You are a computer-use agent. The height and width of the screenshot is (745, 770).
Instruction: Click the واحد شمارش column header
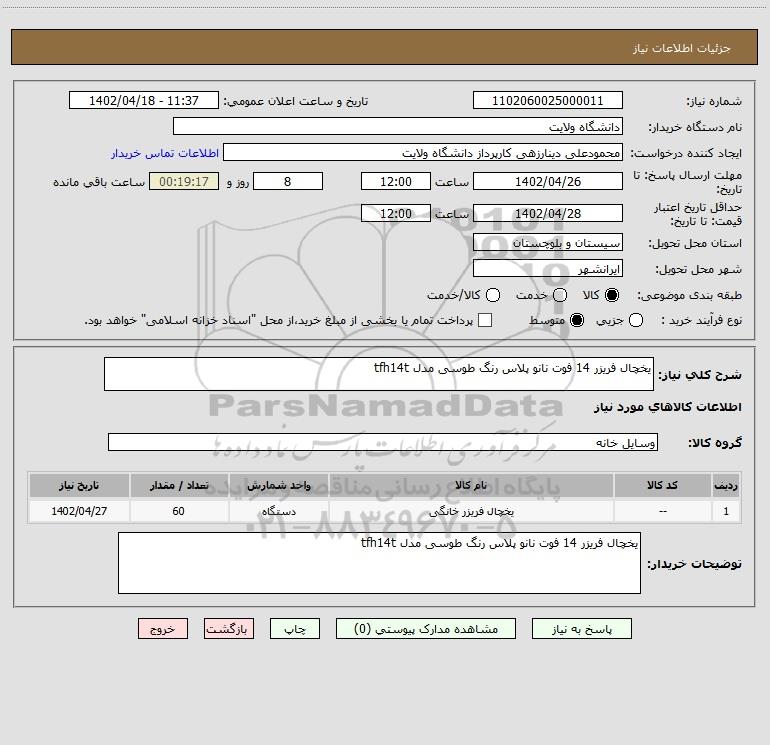click(278, 485)
